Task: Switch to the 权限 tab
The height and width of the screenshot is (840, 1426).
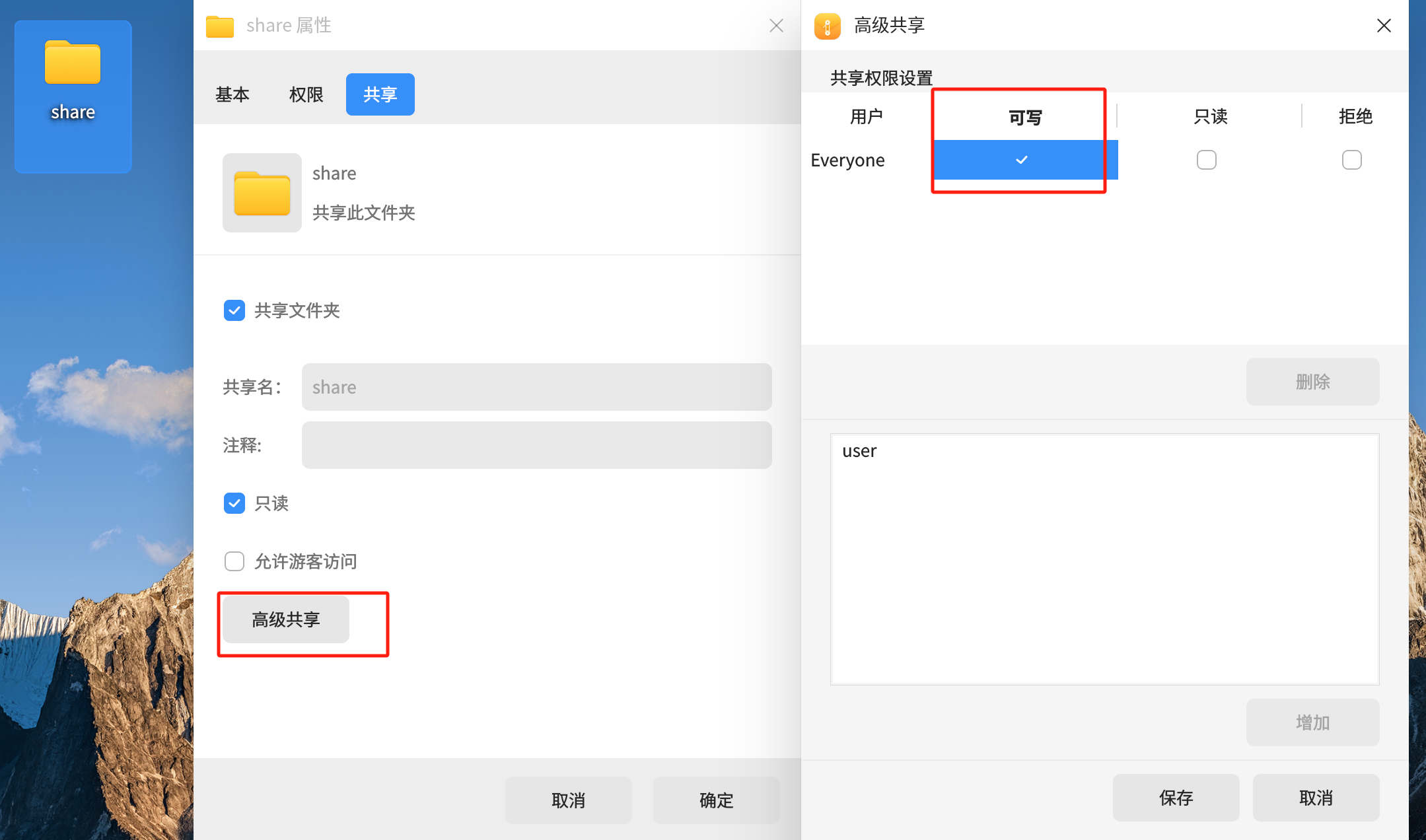Action: point(306,94)
